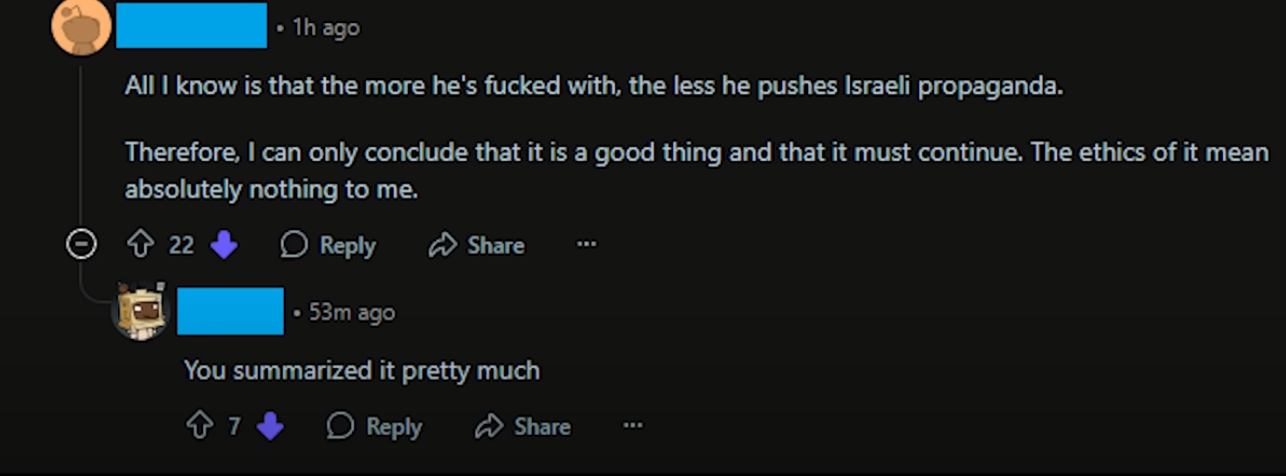
Task: Click the share arrow icon on the reply
Action: [489, 427]
